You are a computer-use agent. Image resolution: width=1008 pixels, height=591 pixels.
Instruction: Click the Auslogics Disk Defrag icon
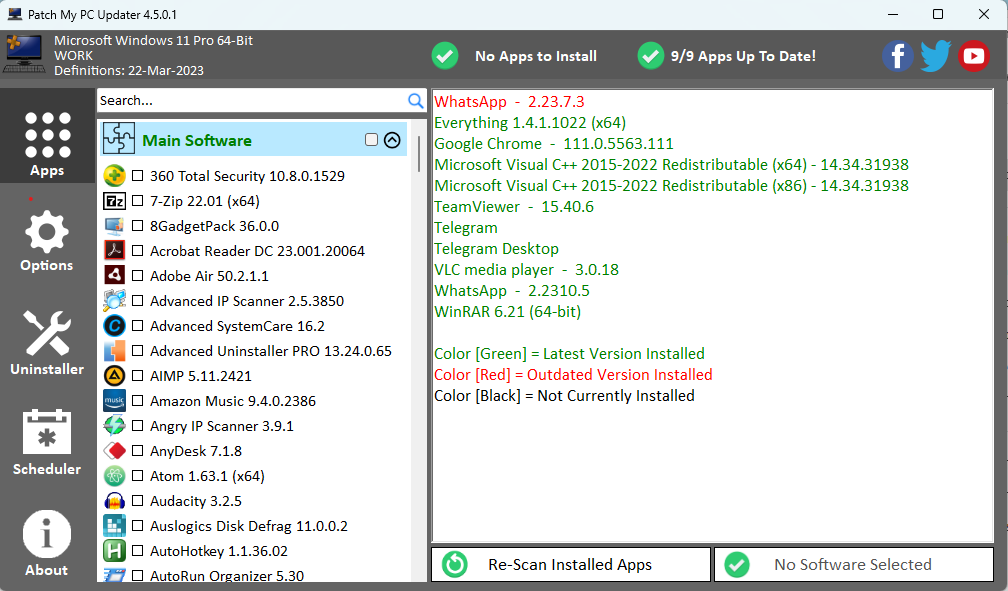tap(114, 526)
